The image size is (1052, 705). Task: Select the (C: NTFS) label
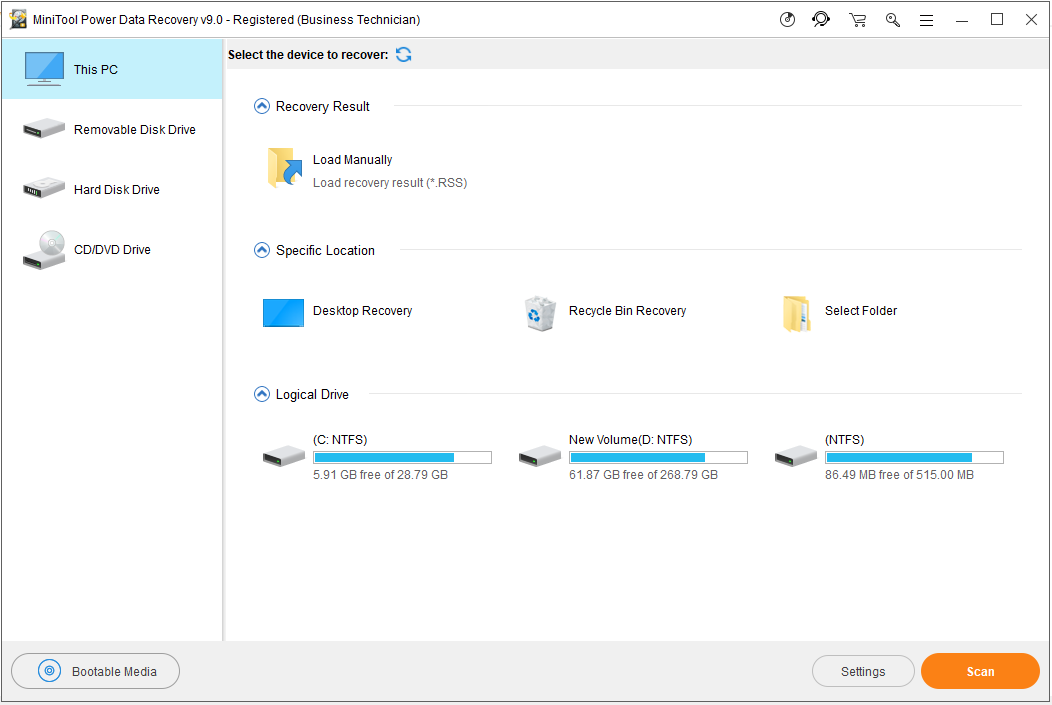tap(340, 440)
